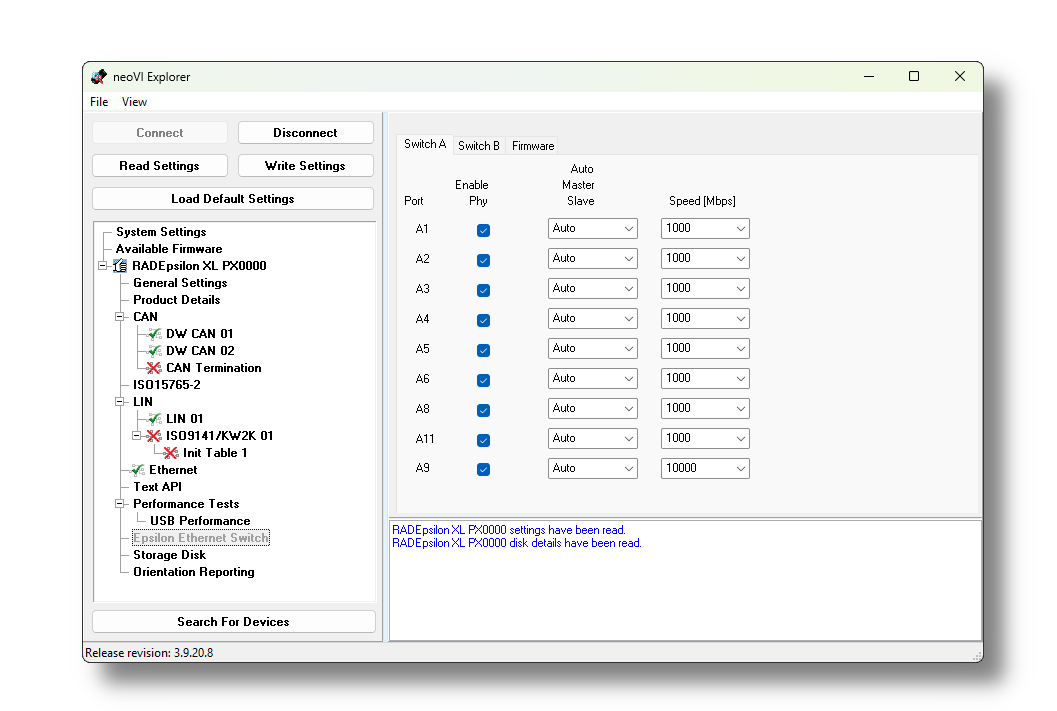Collapse the Performance Tests tree node
Viewport: 1057px width, 711px height.
coord(119,503)
